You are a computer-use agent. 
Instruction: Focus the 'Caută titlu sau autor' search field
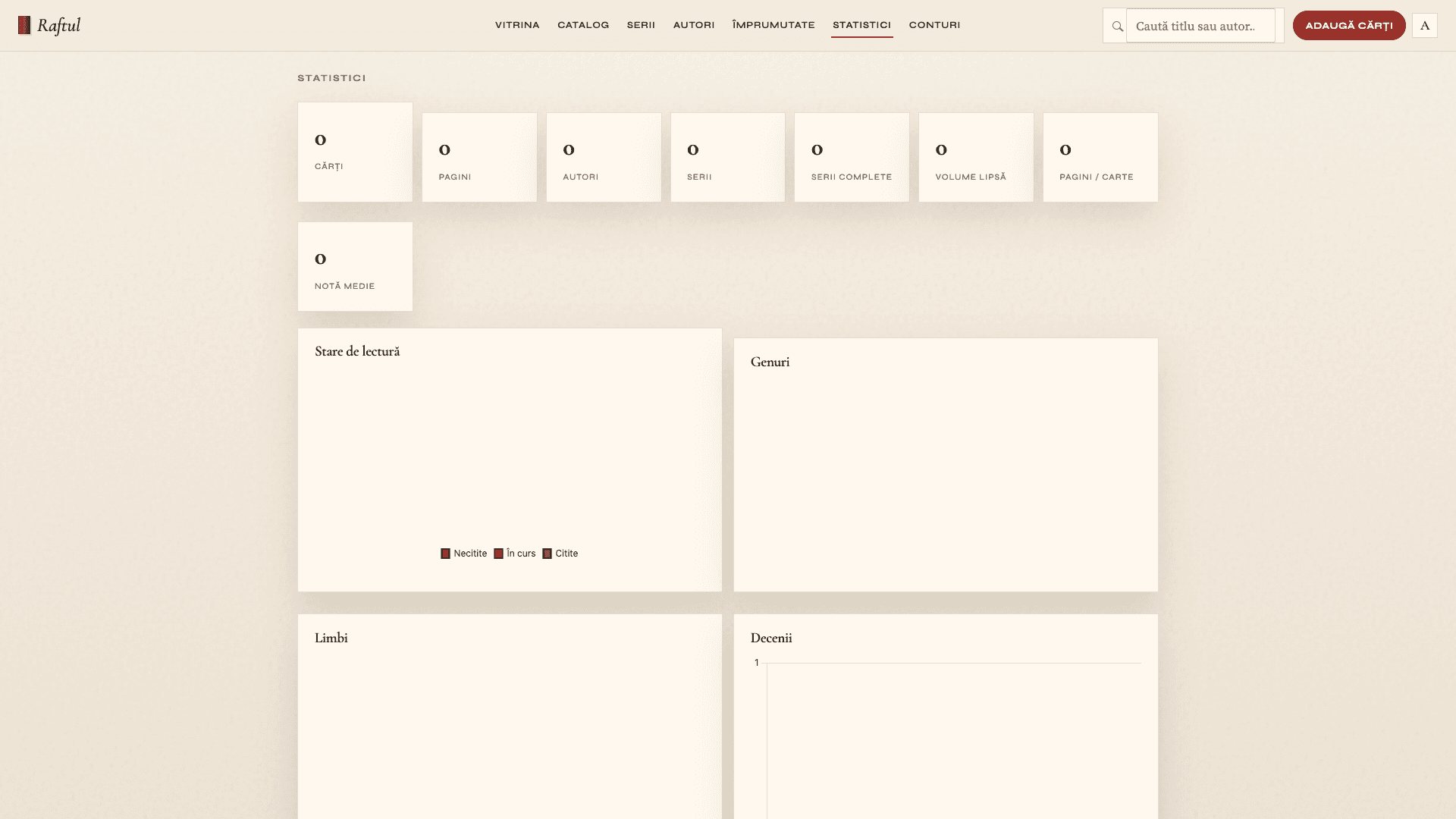click(1200, 26)
